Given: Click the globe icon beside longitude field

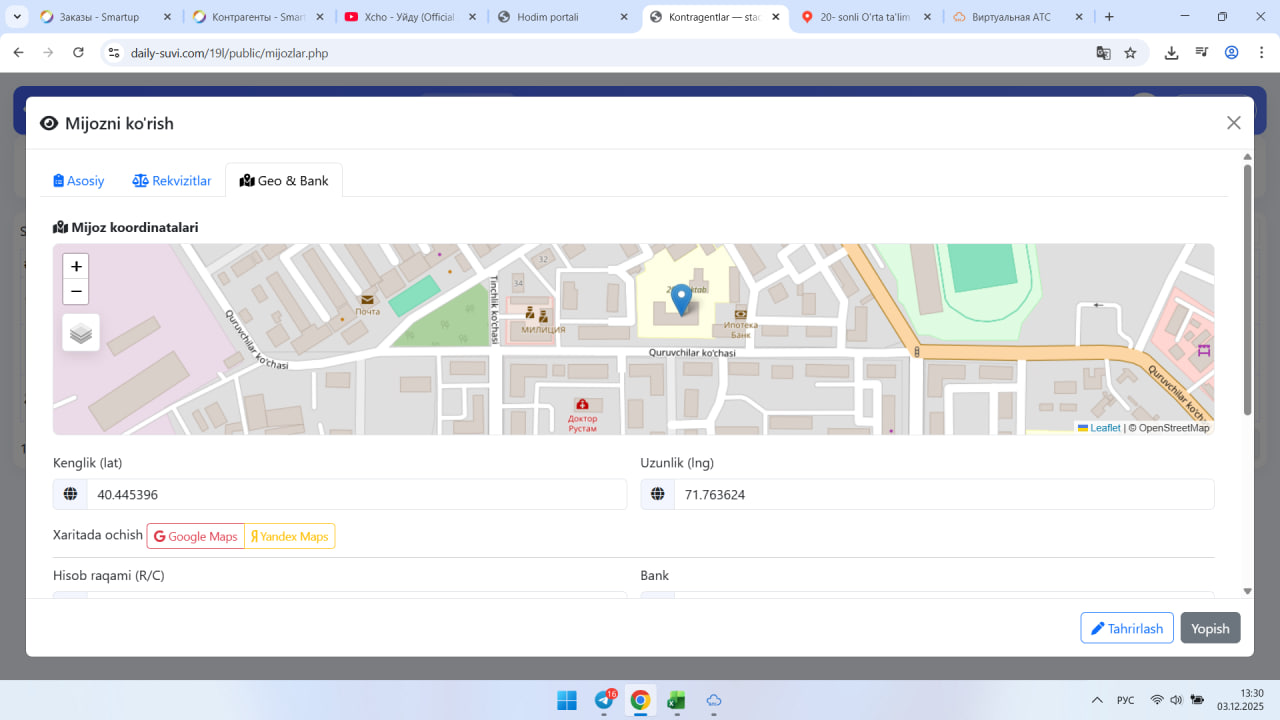Looking at the screenshot, I should point(657,494).
